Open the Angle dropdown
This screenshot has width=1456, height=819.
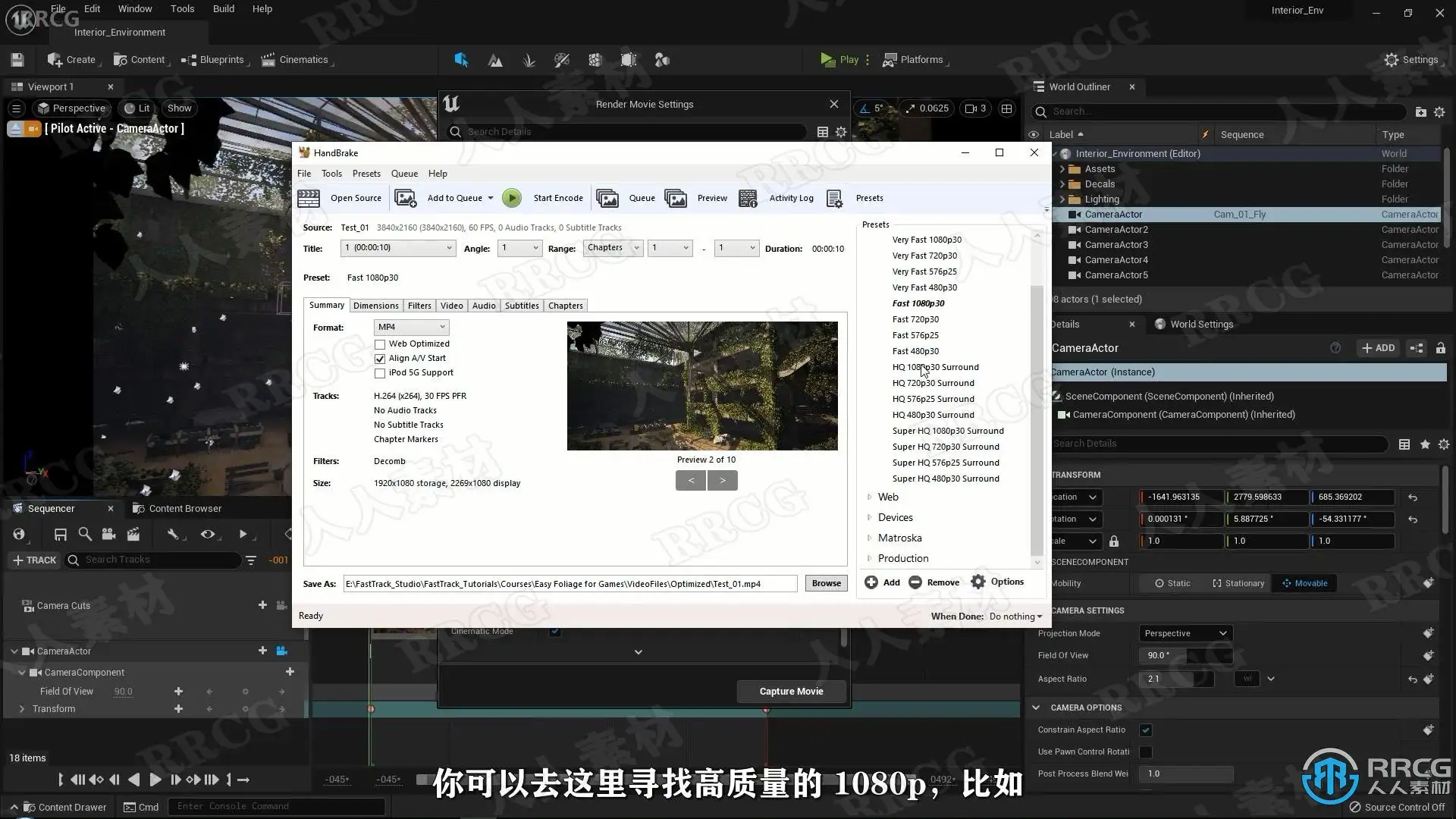tap(519, 248)
